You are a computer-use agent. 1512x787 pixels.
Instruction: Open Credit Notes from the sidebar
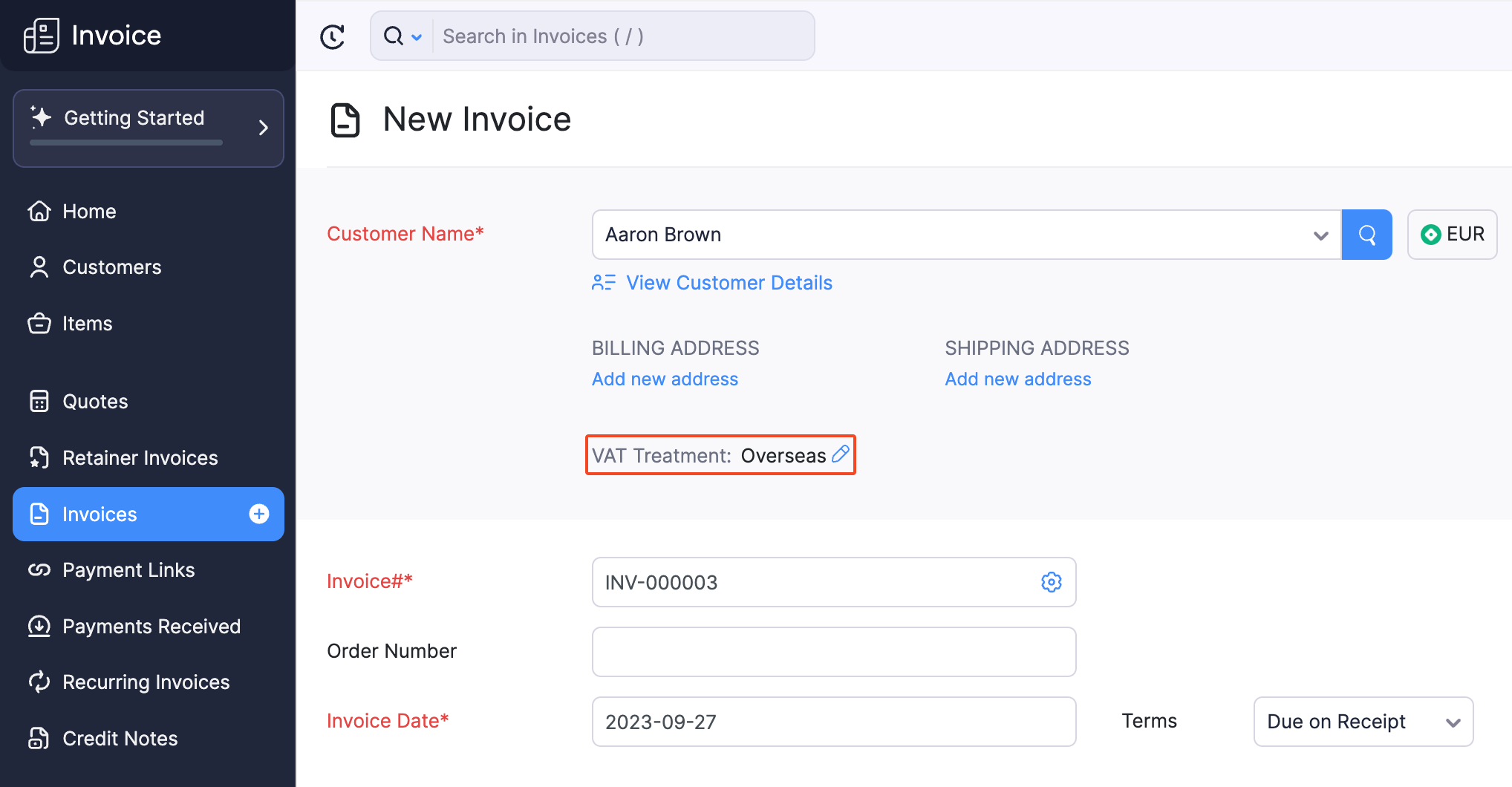119,738
